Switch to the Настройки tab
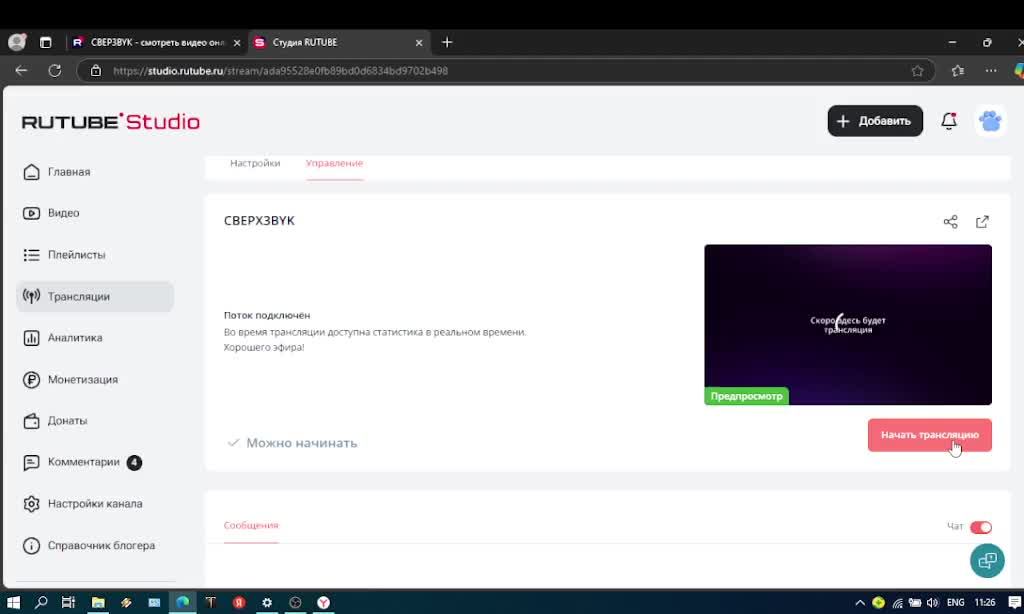This screenshot has width=1024, height=614. pos(255,163)
